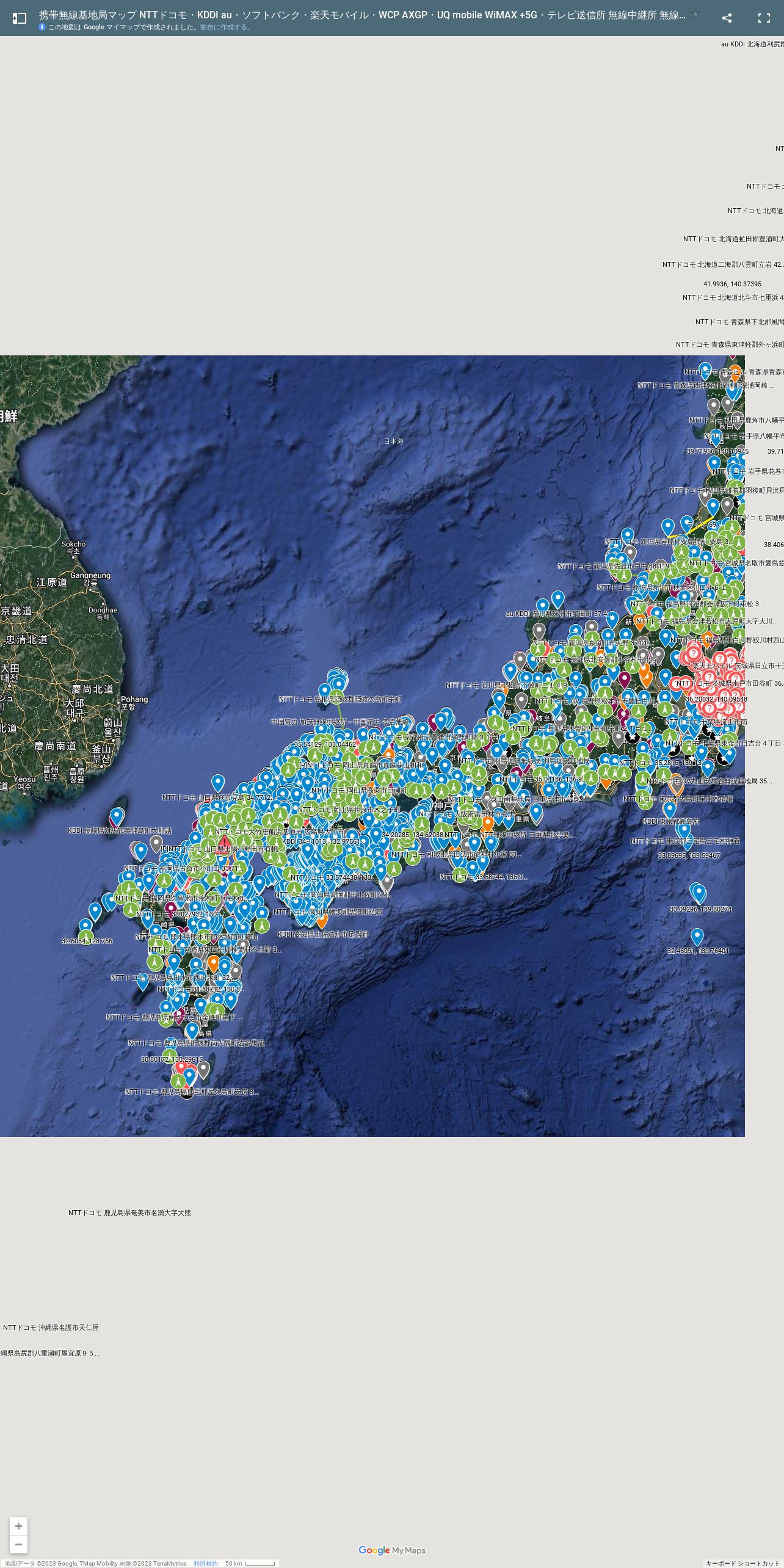Select orange pin above 31.88712, 130.8 label
784x1568 pixels.
(x=213, y=964)
